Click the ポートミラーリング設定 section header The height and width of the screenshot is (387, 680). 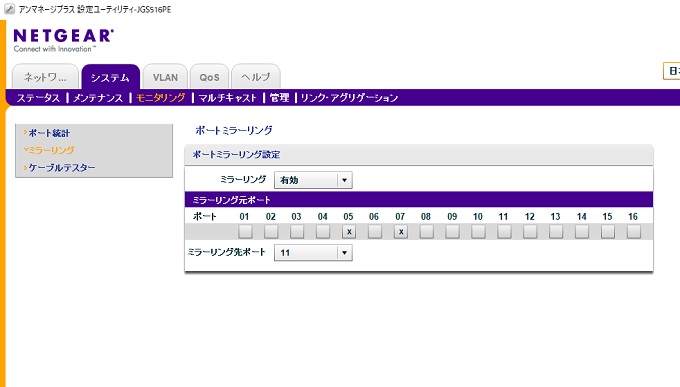pos(419,154)
